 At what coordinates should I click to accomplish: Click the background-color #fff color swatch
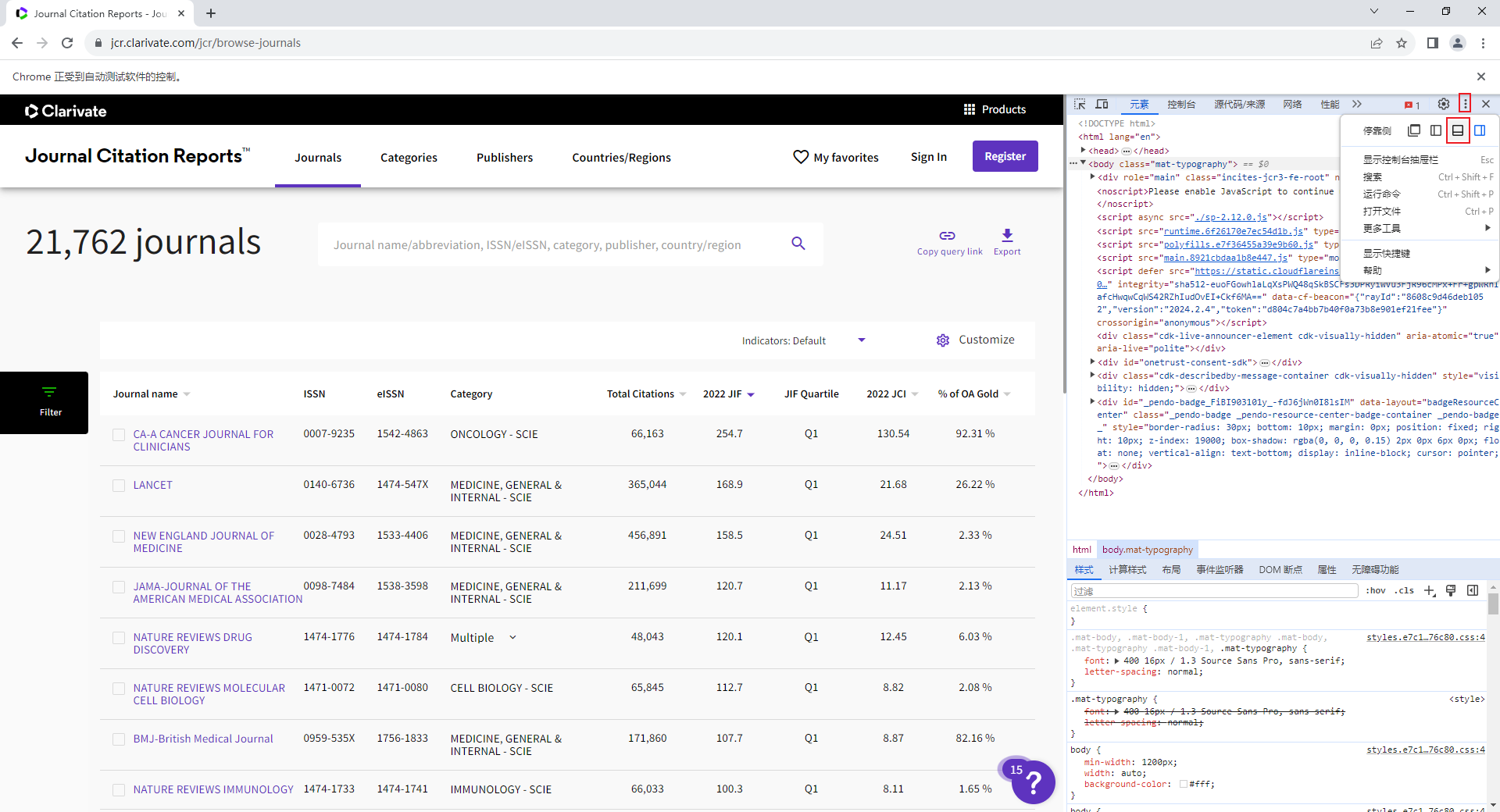pyautogui.click(x=1184, y=784)
